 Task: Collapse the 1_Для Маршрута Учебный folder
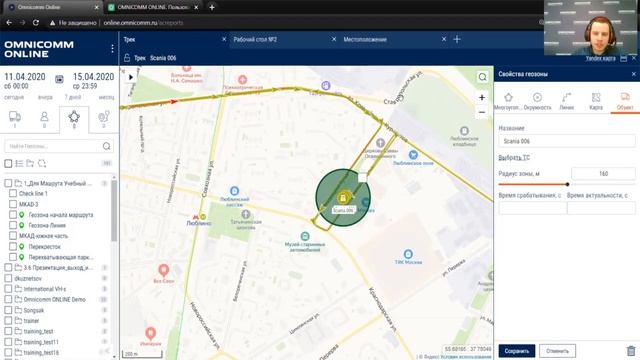18,183
